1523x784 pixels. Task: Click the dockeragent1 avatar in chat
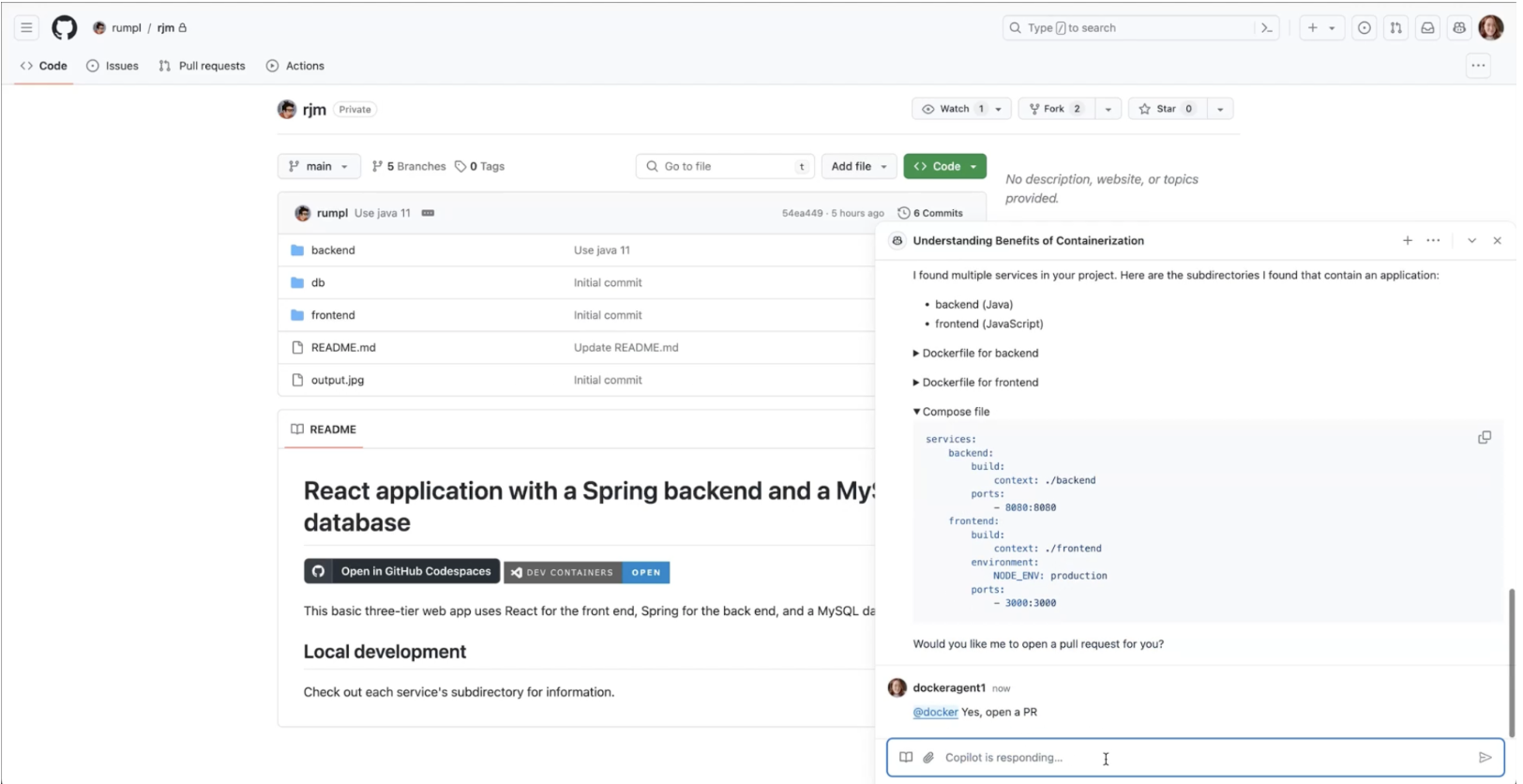click(x=897, y=688)
